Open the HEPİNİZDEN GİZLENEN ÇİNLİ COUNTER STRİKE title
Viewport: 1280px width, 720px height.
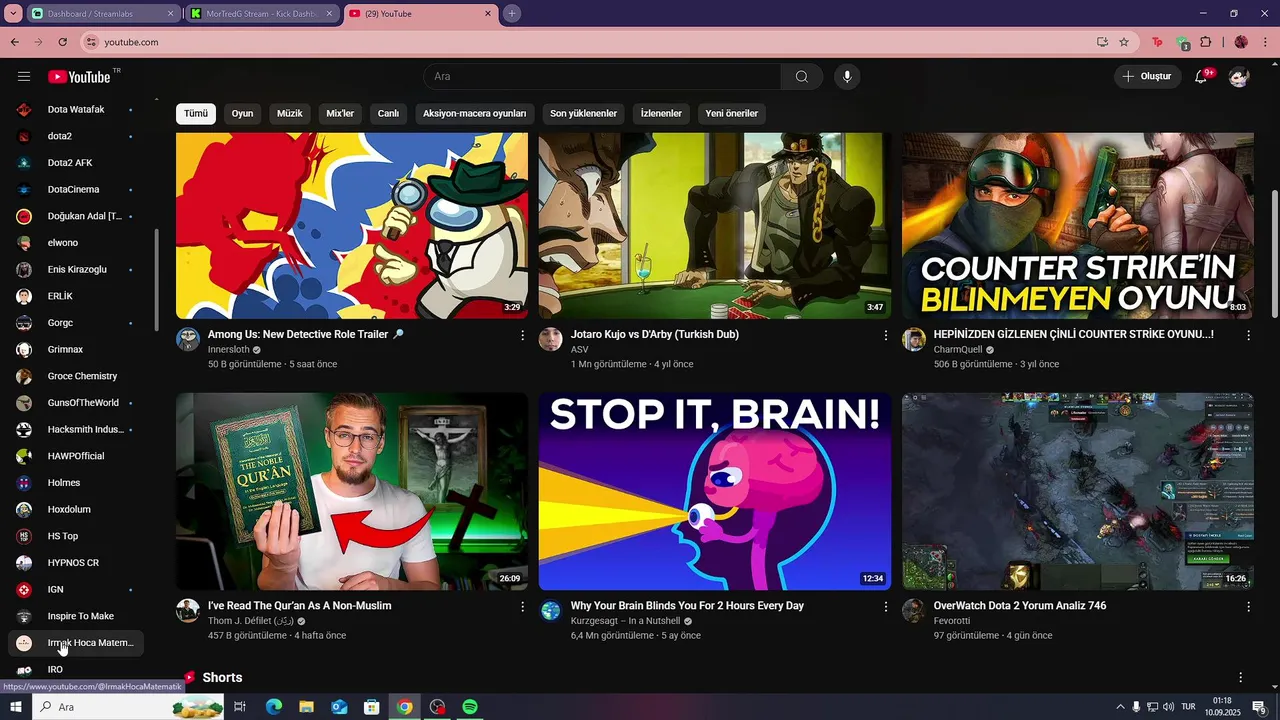tap(1073, 335)
